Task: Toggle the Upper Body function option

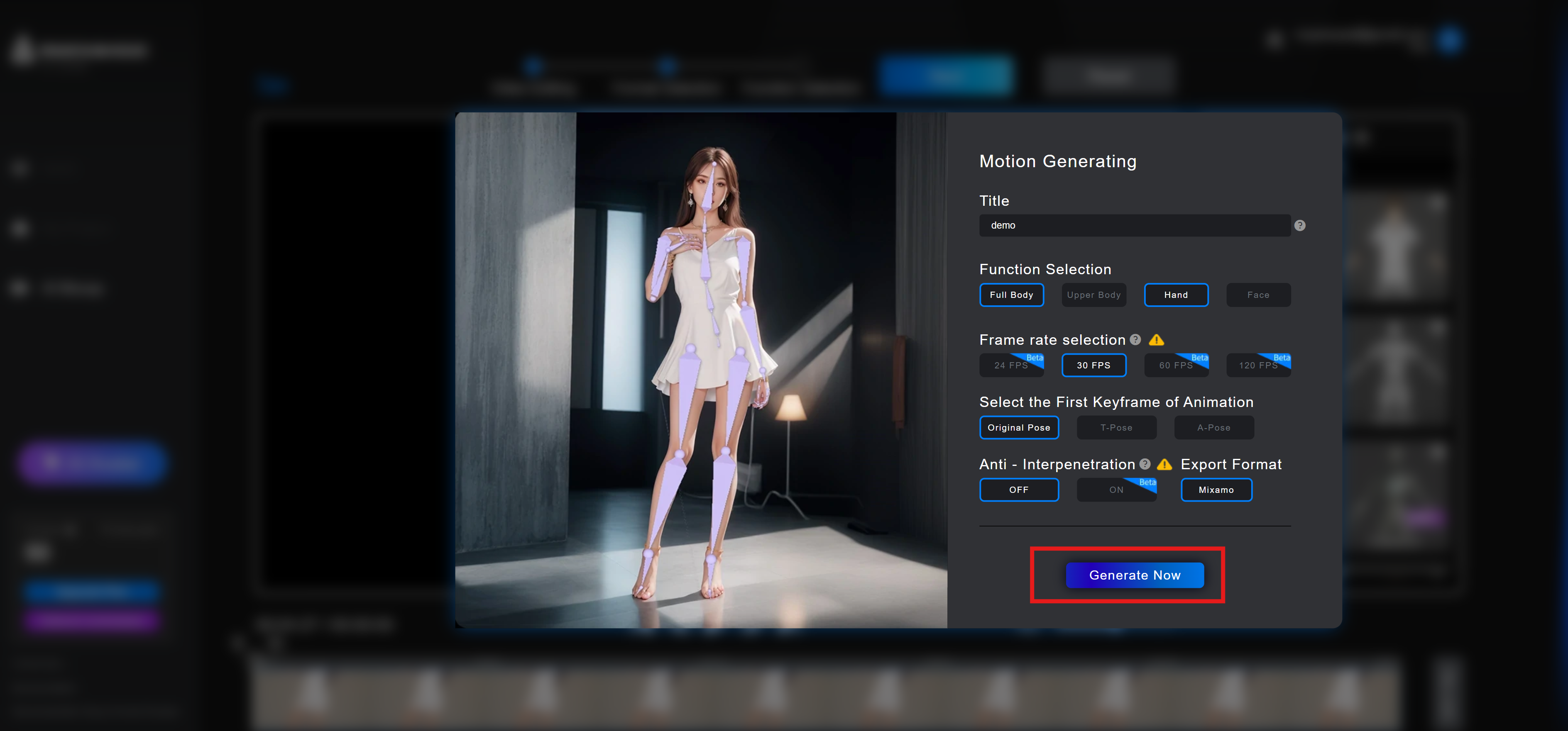Action: pyautogui.click(x=1094, y=295)
